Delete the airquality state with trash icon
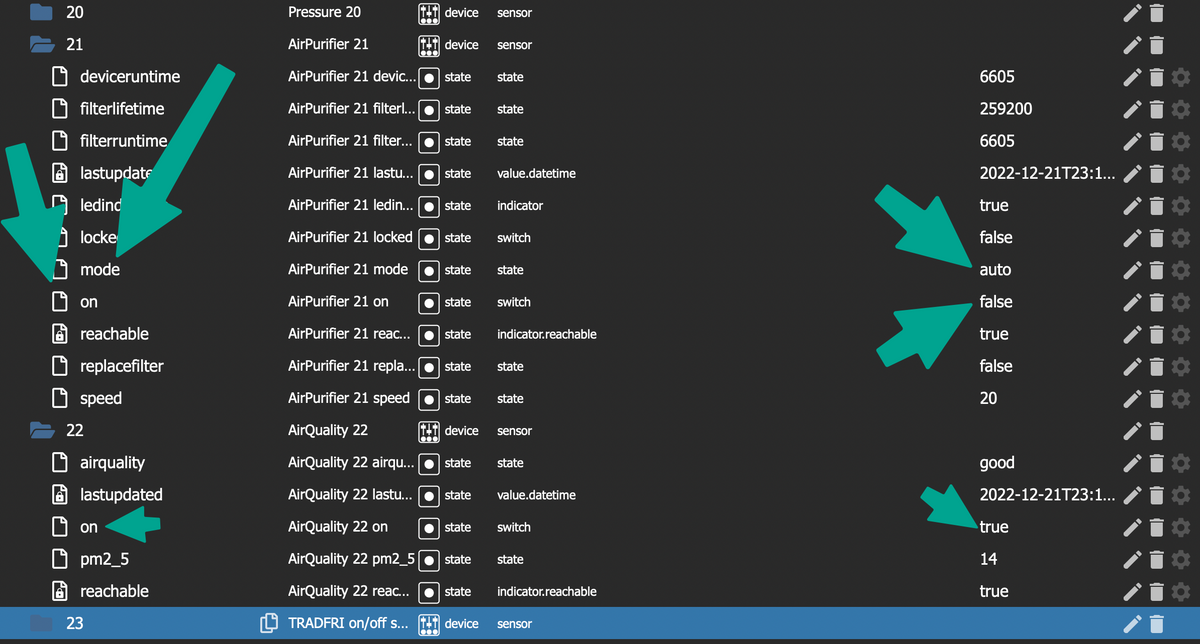The image size is (1200, 644). click(x=1156, y=463)
